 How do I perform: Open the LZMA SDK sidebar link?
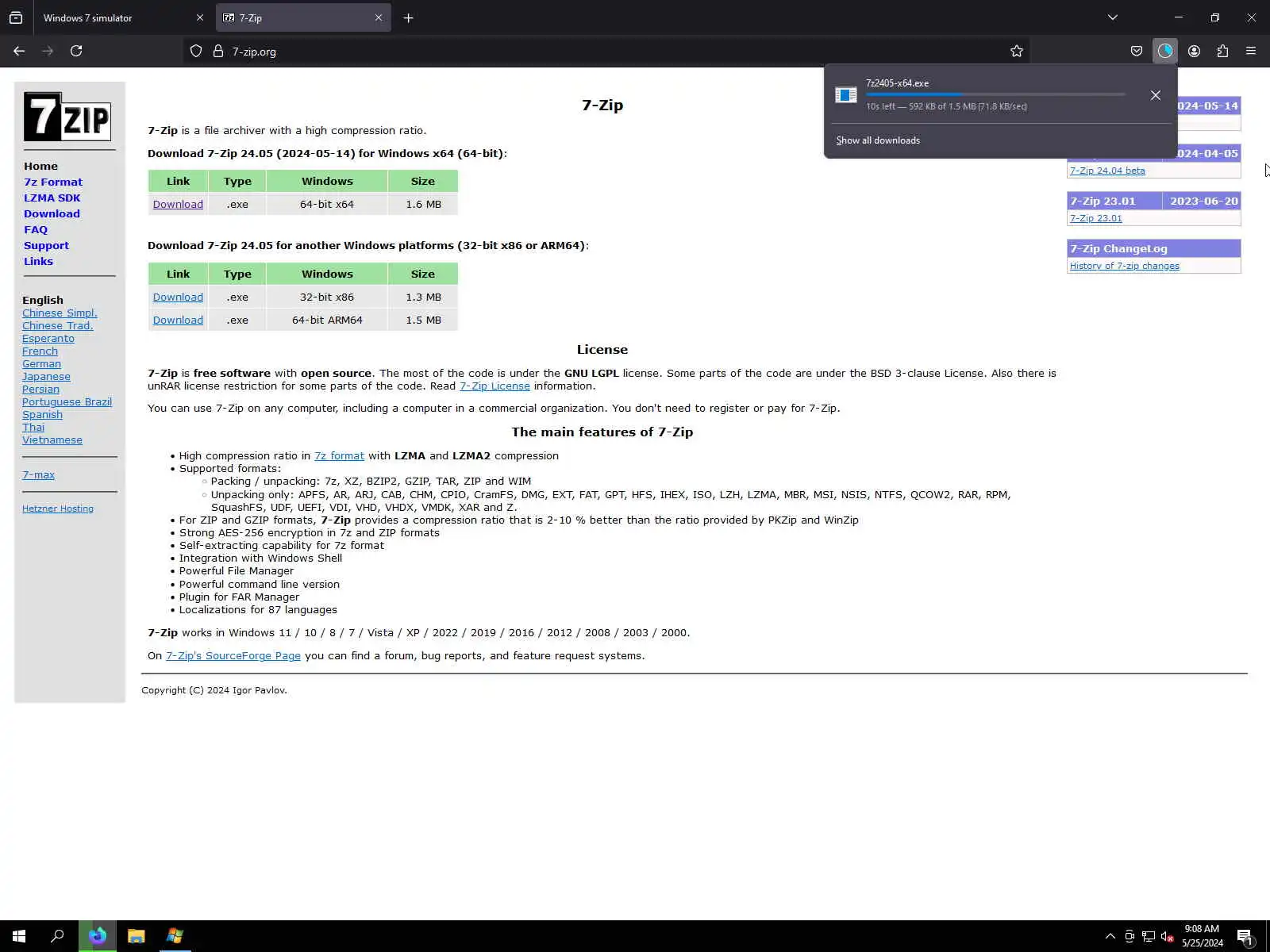click(52, 198)
